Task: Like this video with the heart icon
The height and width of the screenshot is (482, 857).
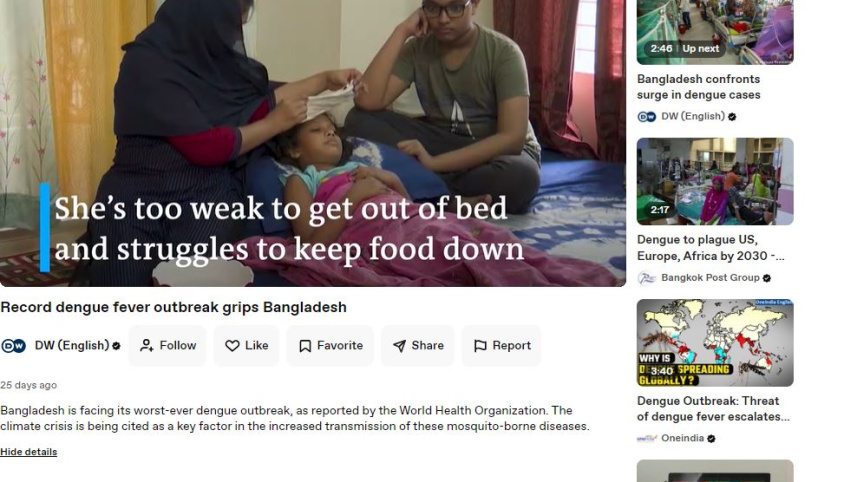Action: click(246, 345)
